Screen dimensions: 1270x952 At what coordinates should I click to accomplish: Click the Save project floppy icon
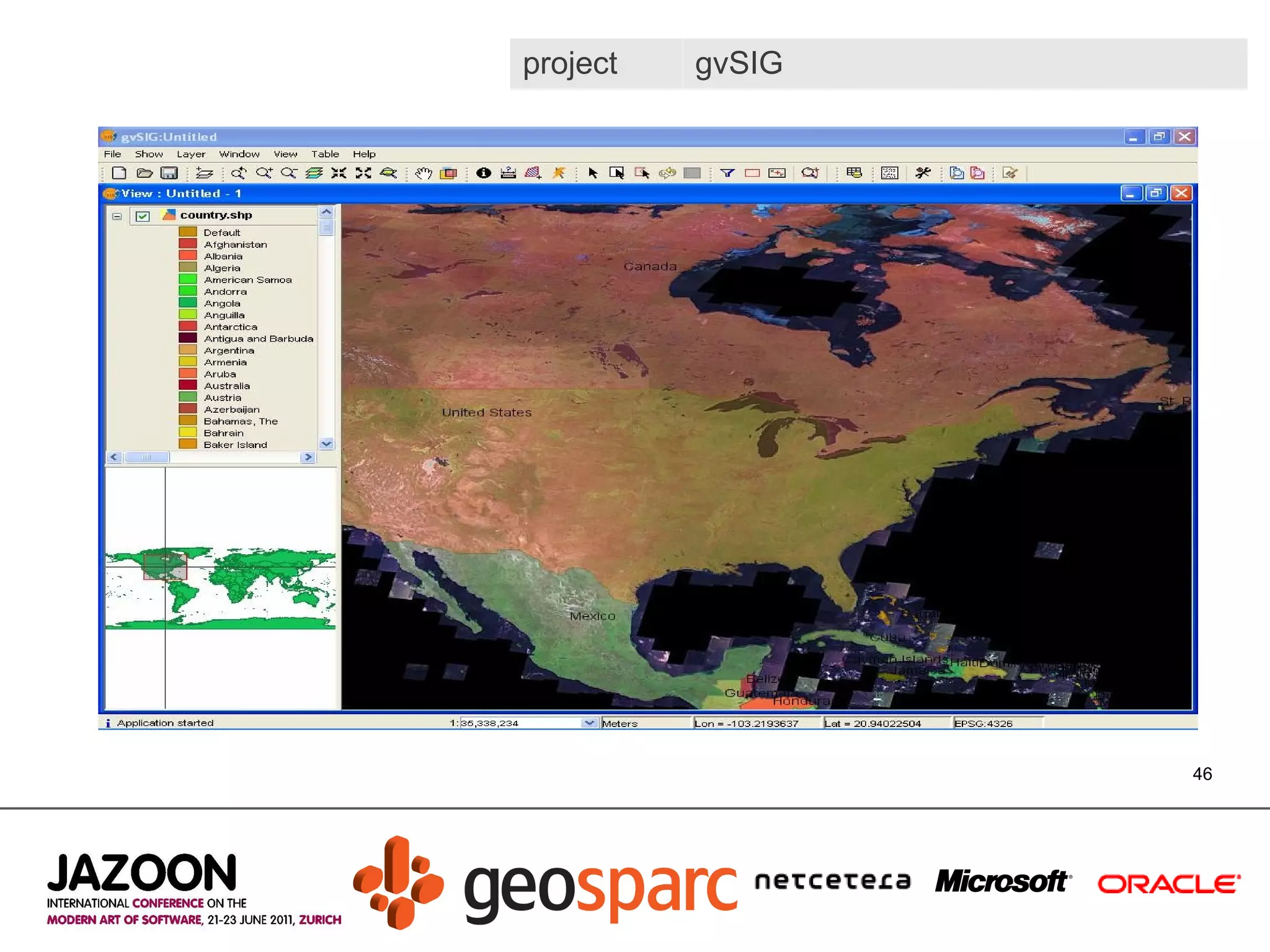(x=169, y=173)
